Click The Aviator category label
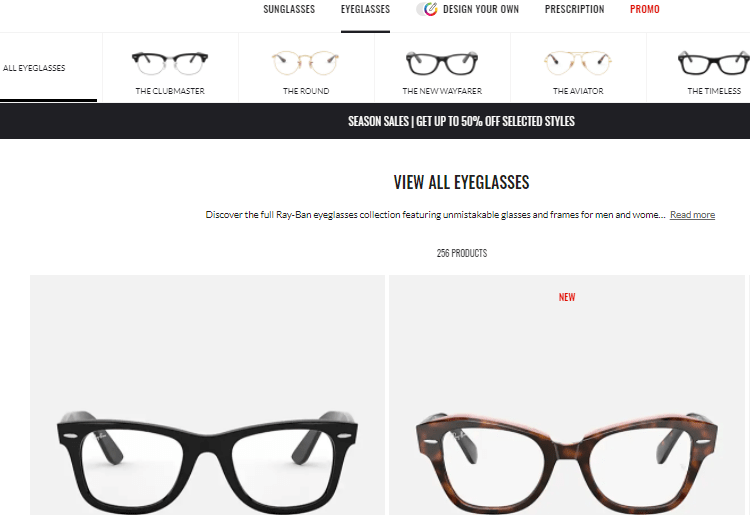750x515 pixels. tap(578, 91)
